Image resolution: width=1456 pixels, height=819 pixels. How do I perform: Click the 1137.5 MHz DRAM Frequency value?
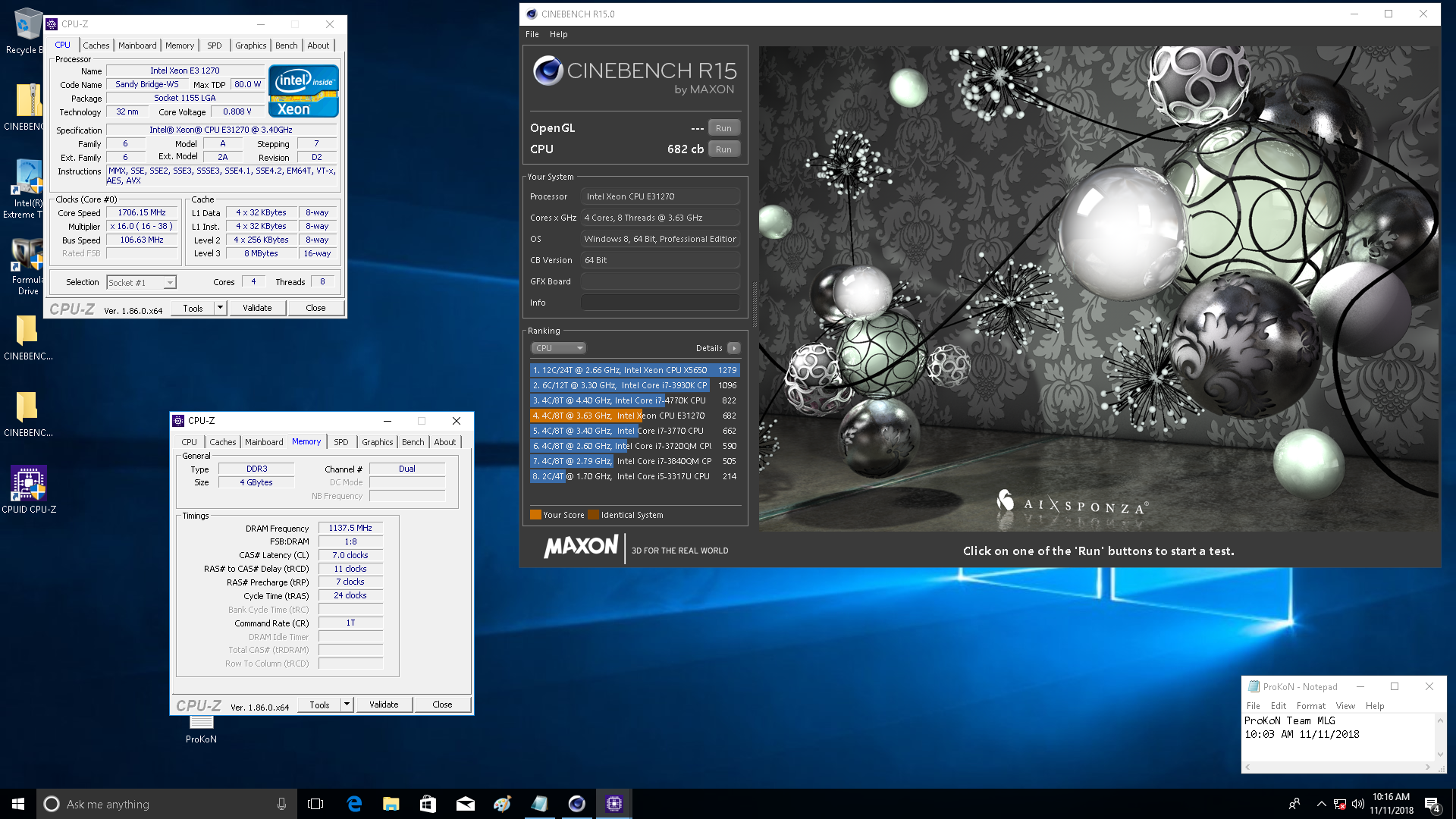350,528
